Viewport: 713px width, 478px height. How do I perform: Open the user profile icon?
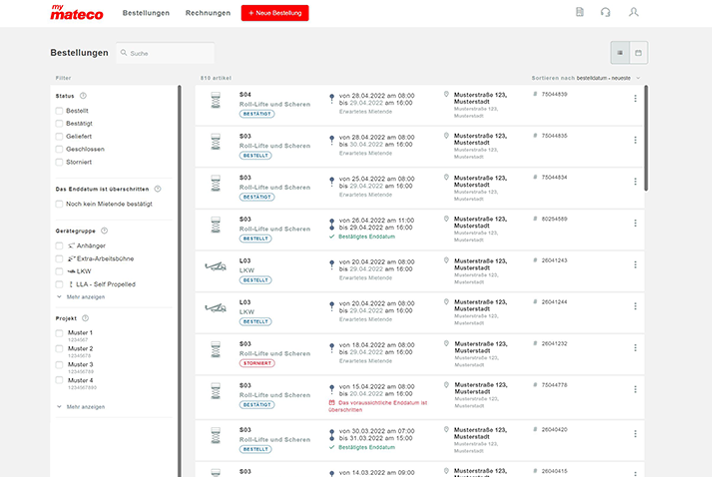[x=633, y=12]
